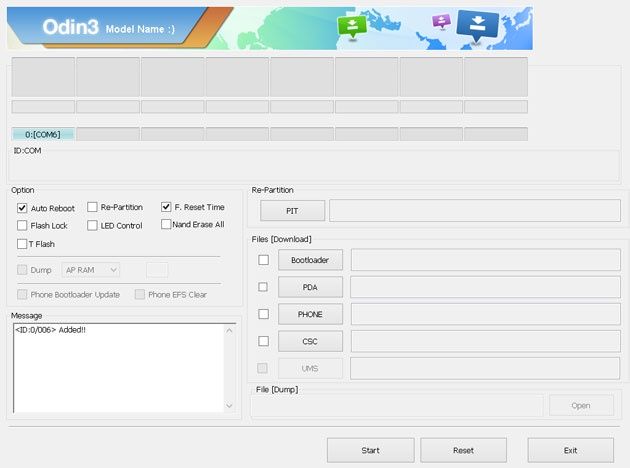
Task: Click the PIT file path field
Action: click(475, 210)
